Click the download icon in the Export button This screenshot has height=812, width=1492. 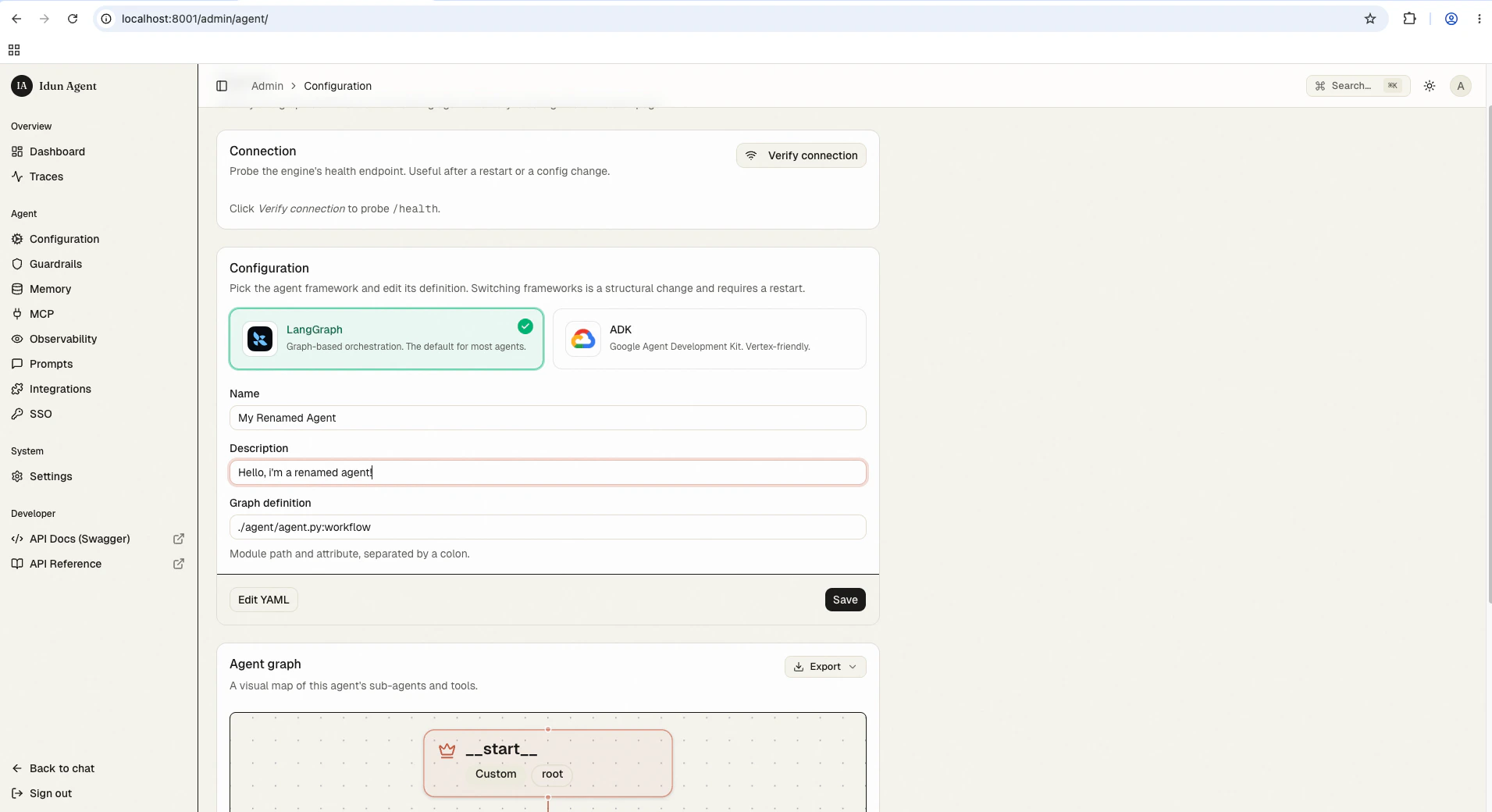click(x=799, y=667)
